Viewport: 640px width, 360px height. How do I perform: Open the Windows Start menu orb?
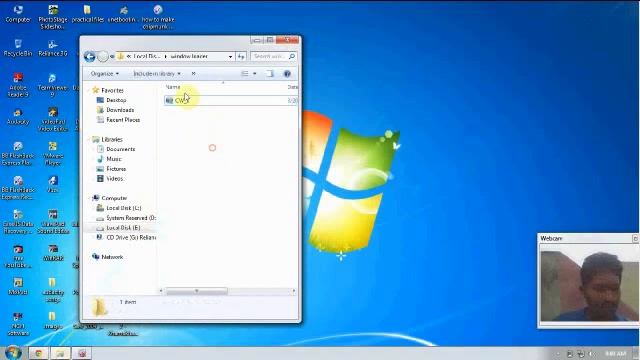(x=13, y=353)
